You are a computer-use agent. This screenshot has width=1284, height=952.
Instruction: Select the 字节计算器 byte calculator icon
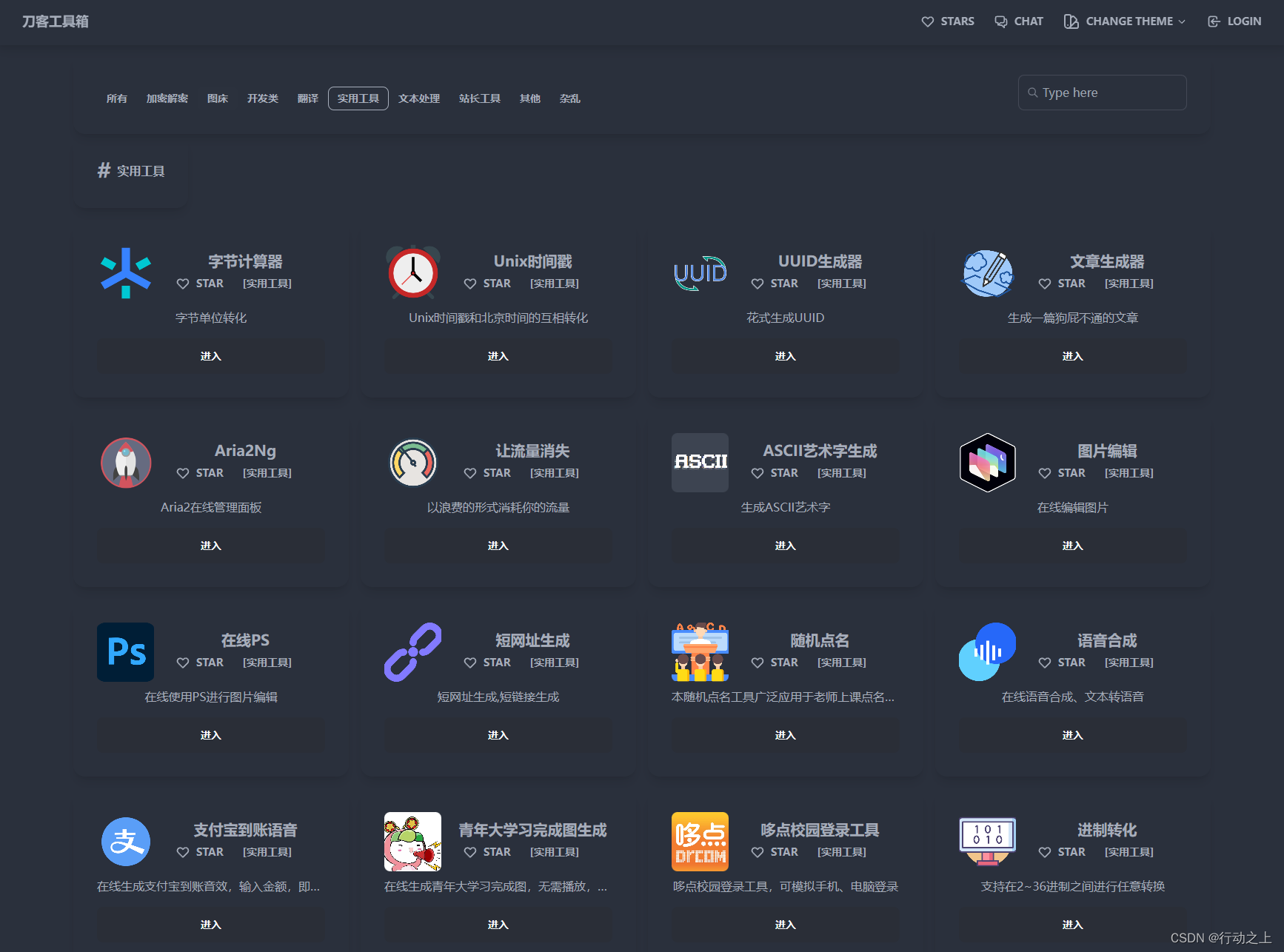click(x=126, y=273)
